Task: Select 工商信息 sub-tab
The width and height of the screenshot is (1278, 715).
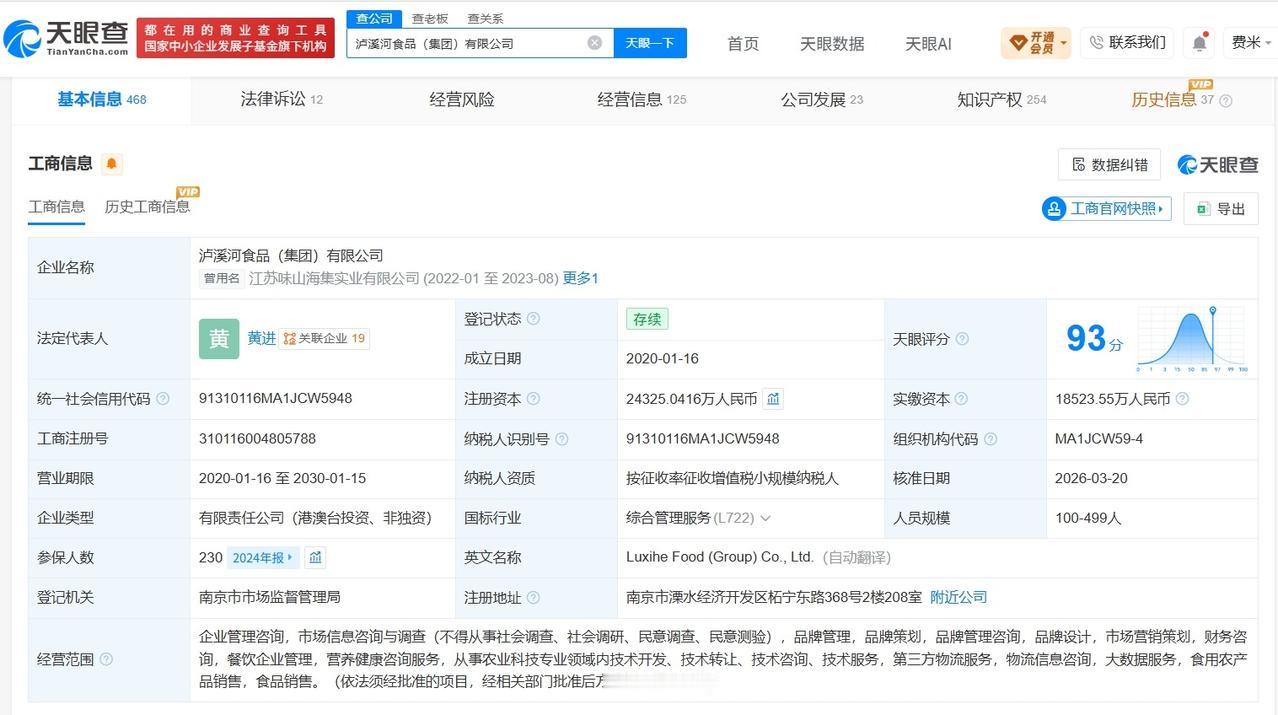Action: [57, 206]
